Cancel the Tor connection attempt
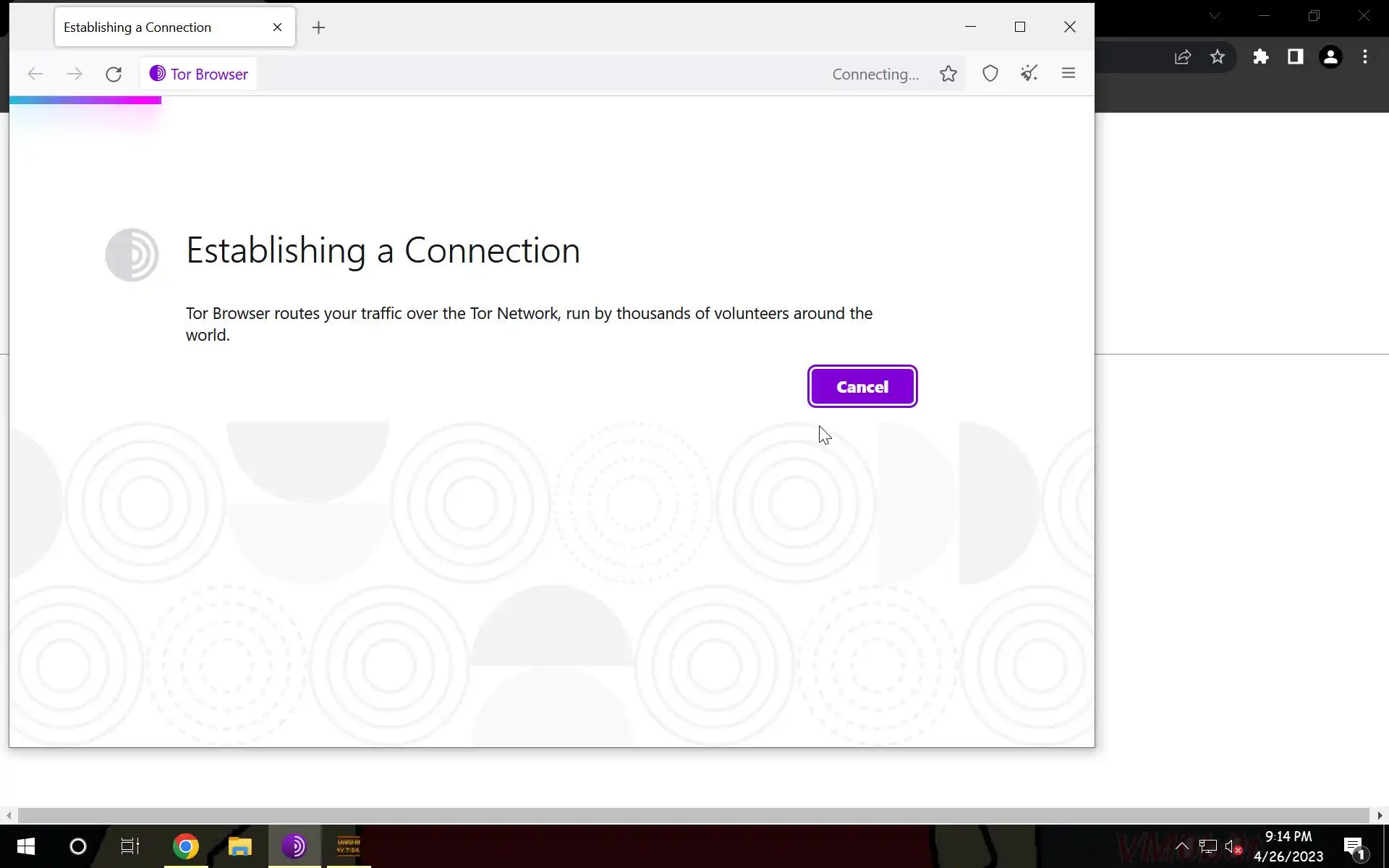This screenshot has width=1389, height=868. 862,387
